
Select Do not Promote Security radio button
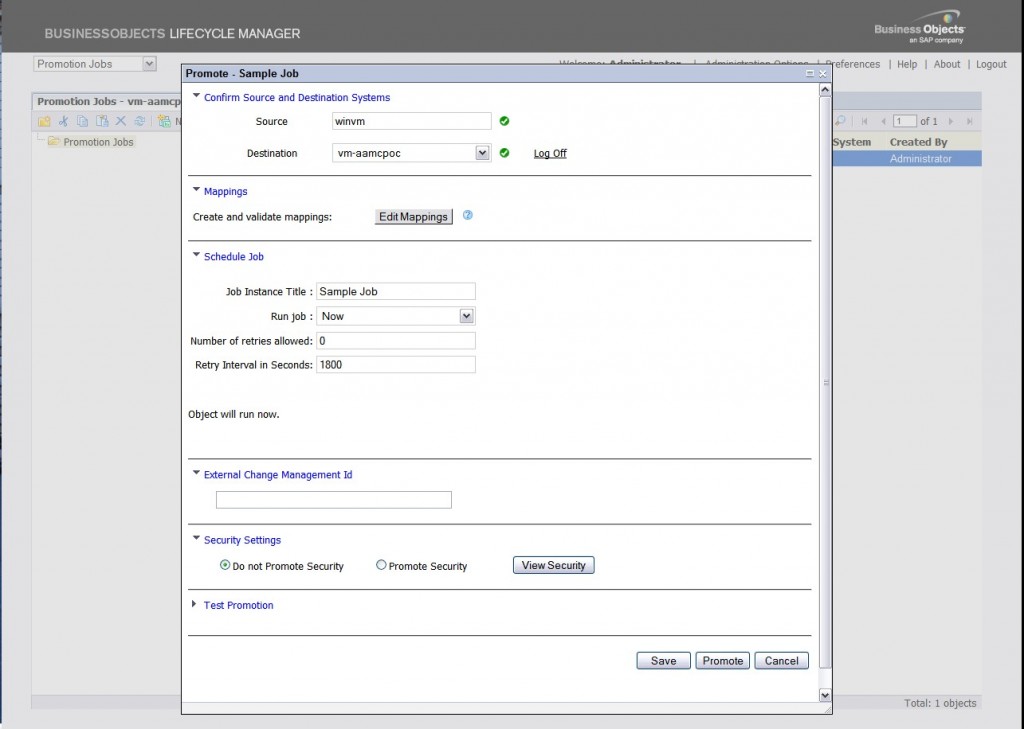(x=225, y=565)
